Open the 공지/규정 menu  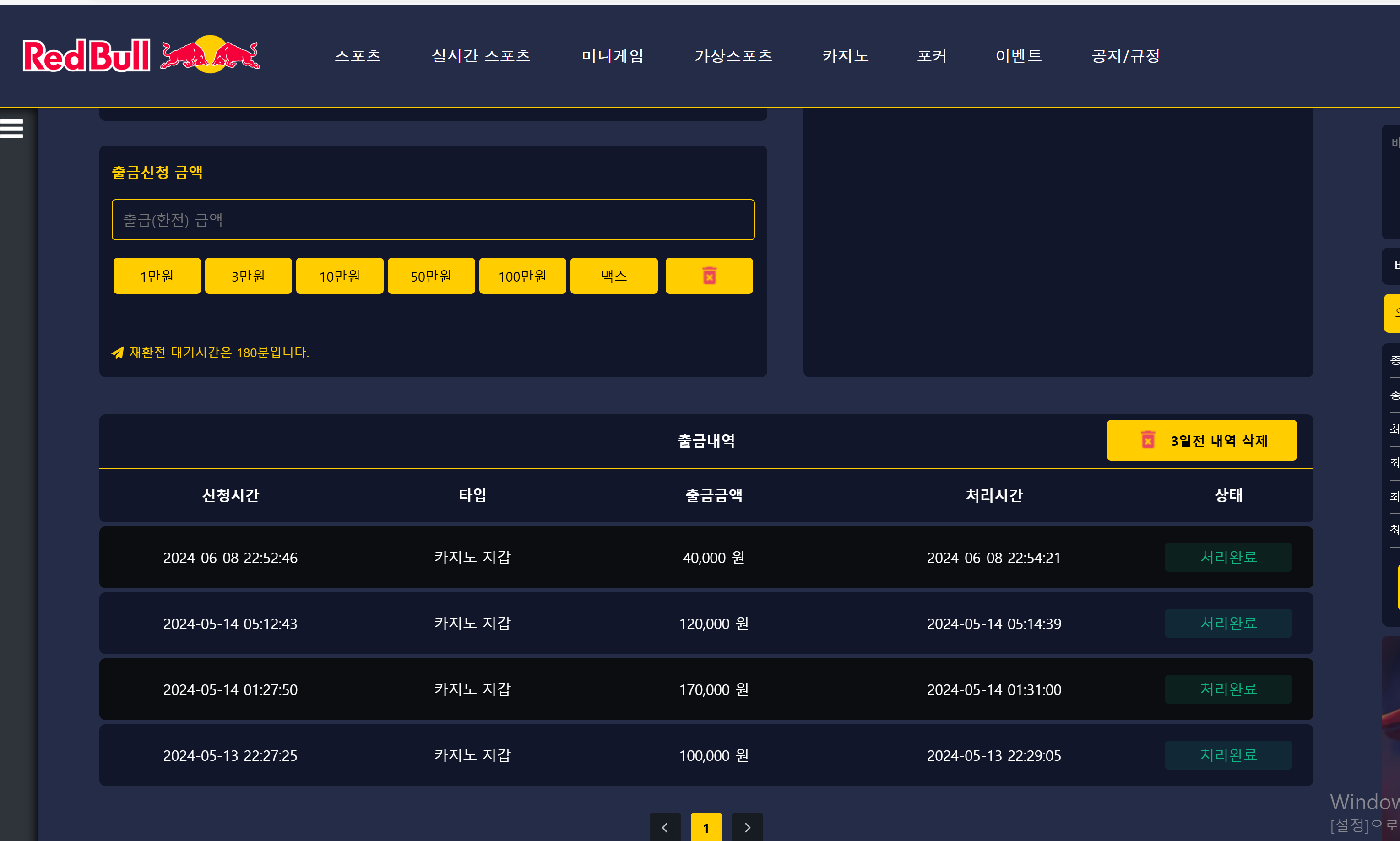point(1125,55)
